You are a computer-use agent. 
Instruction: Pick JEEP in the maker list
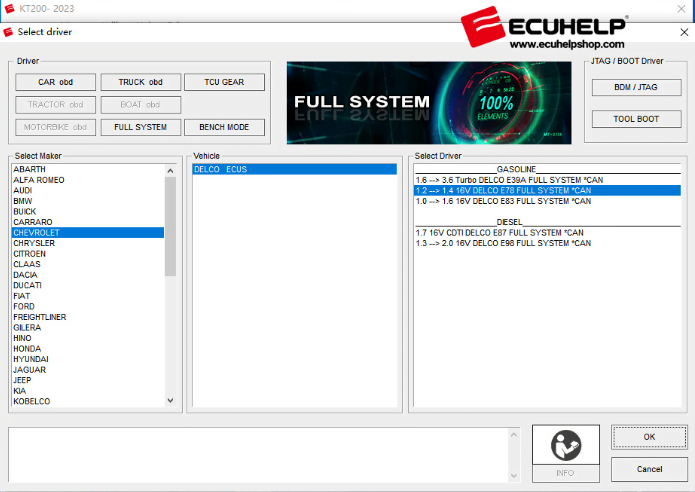click(x=88, y=380)
